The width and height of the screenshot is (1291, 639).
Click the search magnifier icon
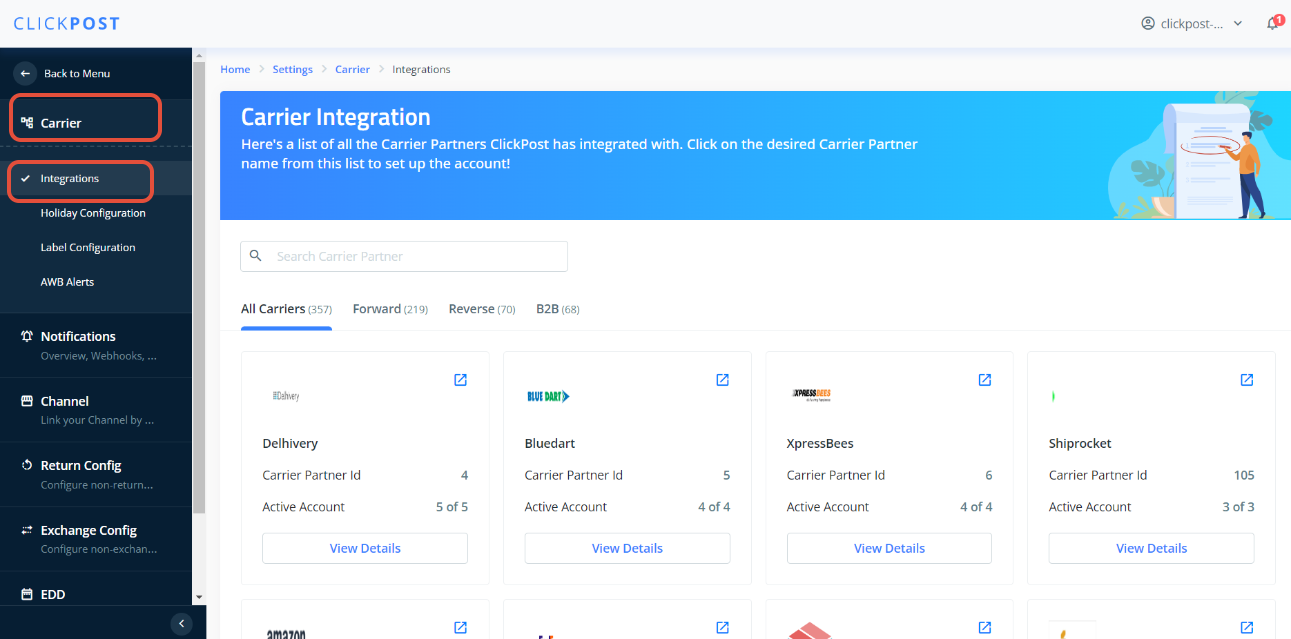click(256, 256)
